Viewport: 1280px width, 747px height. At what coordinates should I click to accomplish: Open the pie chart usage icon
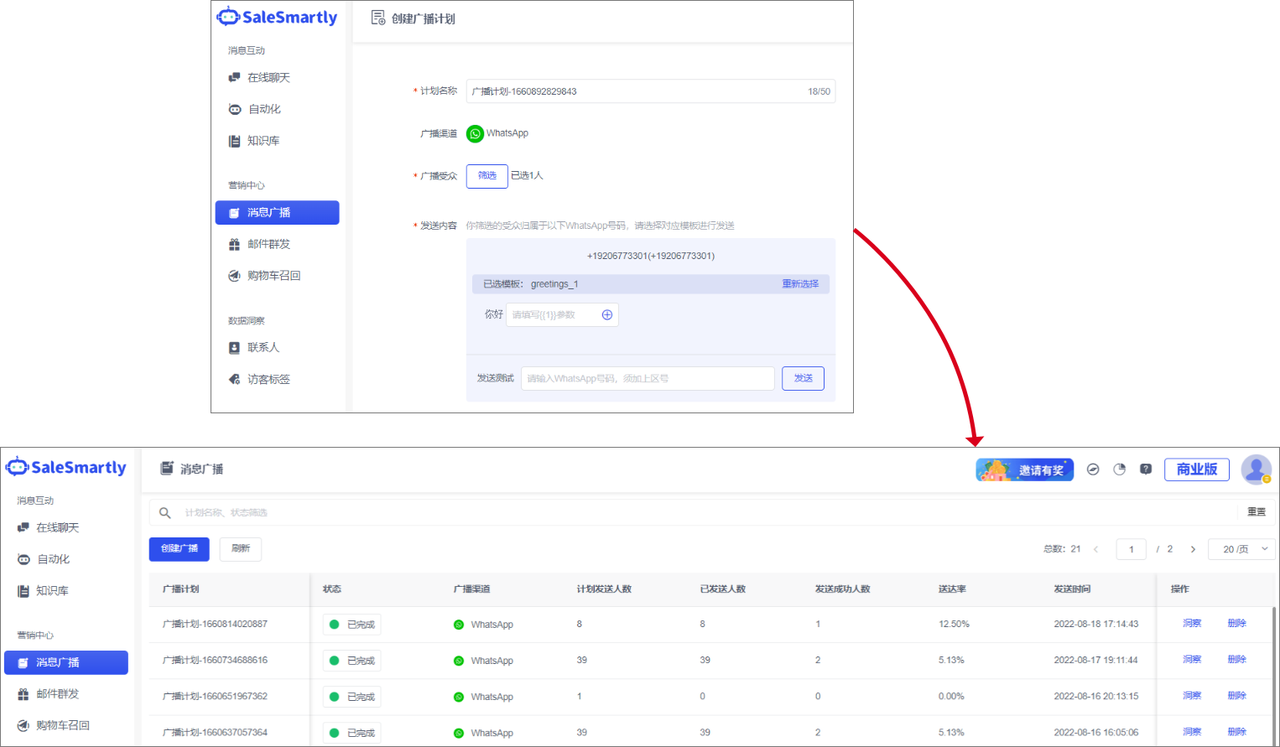point(1119,469)
